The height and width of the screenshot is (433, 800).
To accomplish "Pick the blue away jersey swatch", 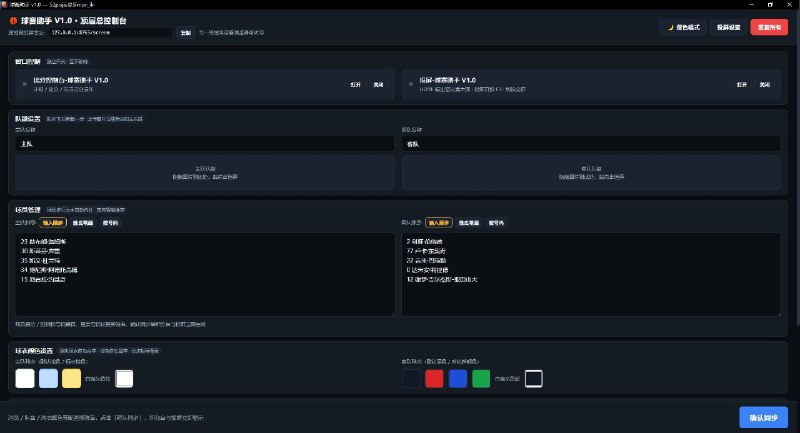I will 458,378.
